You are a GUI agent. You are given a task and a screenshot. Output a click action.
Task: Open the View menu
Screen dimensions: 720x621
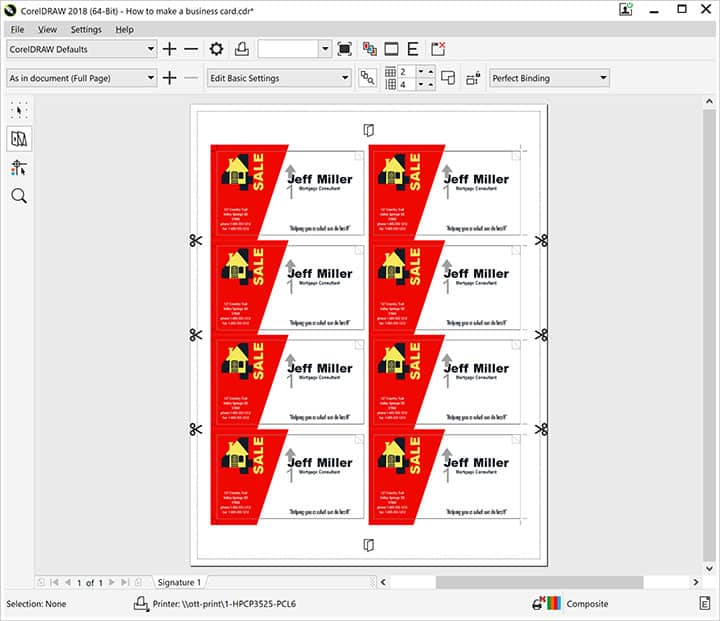[x=47, y=30]
